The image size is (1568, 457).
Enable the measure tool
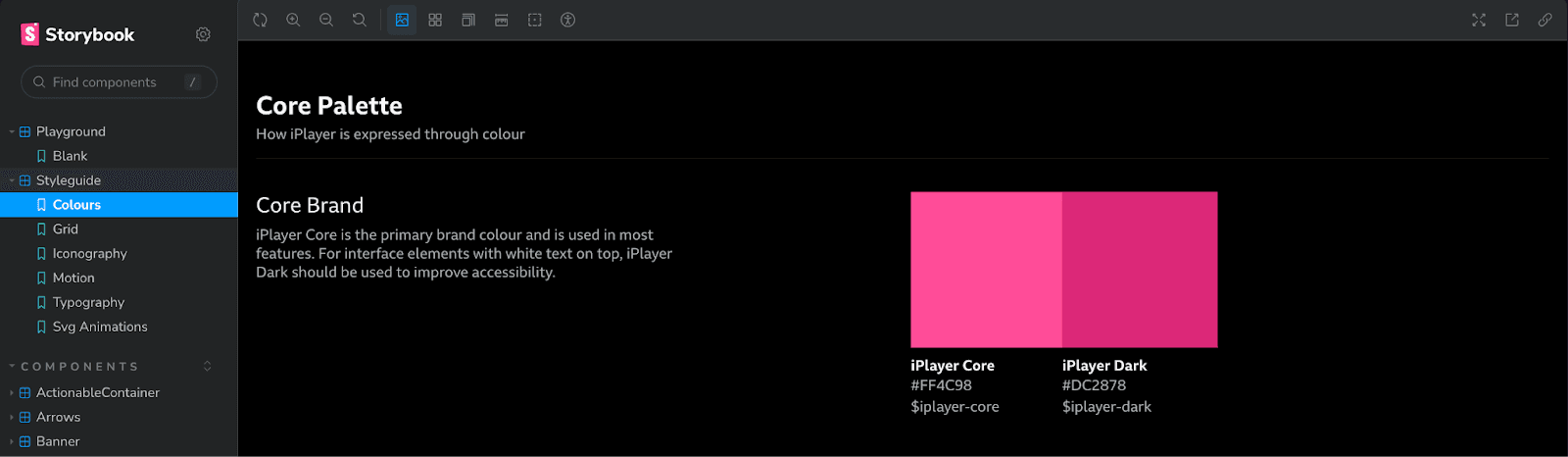[x=502, y=20]
